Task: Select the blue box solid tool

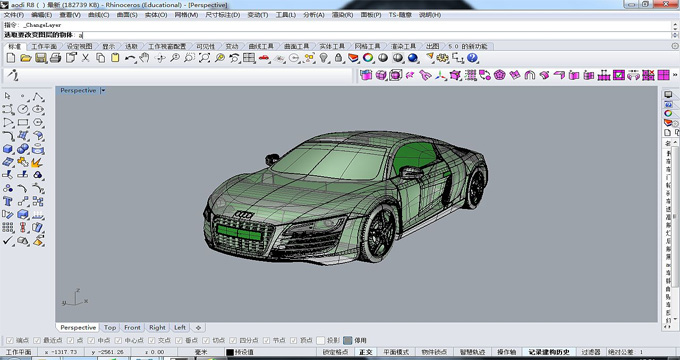Action: 7,149
